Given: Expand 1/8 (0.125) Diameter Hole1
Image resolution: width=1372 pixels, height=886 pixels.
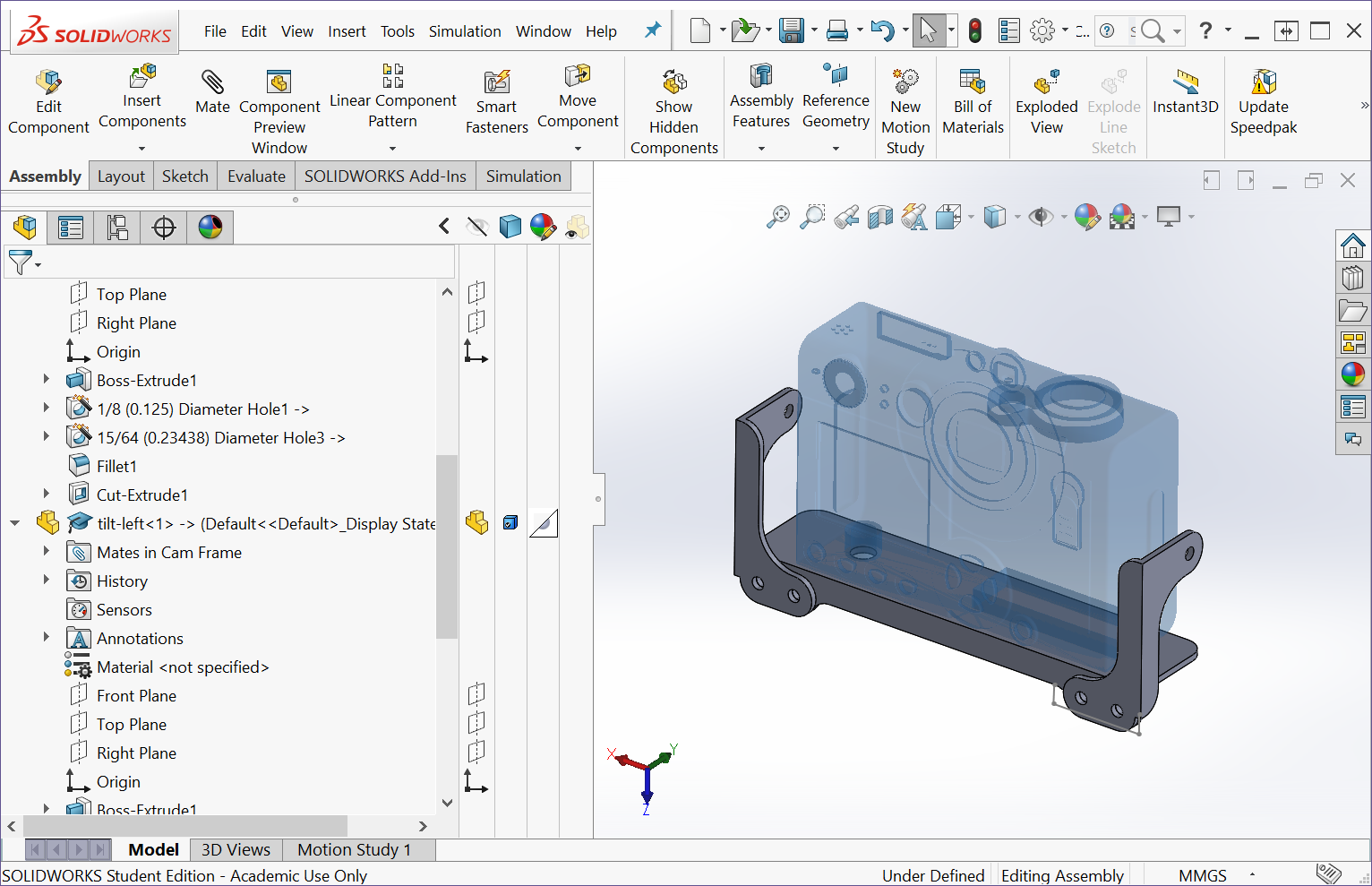Looking at the screenshot, I should pos(47,409).
